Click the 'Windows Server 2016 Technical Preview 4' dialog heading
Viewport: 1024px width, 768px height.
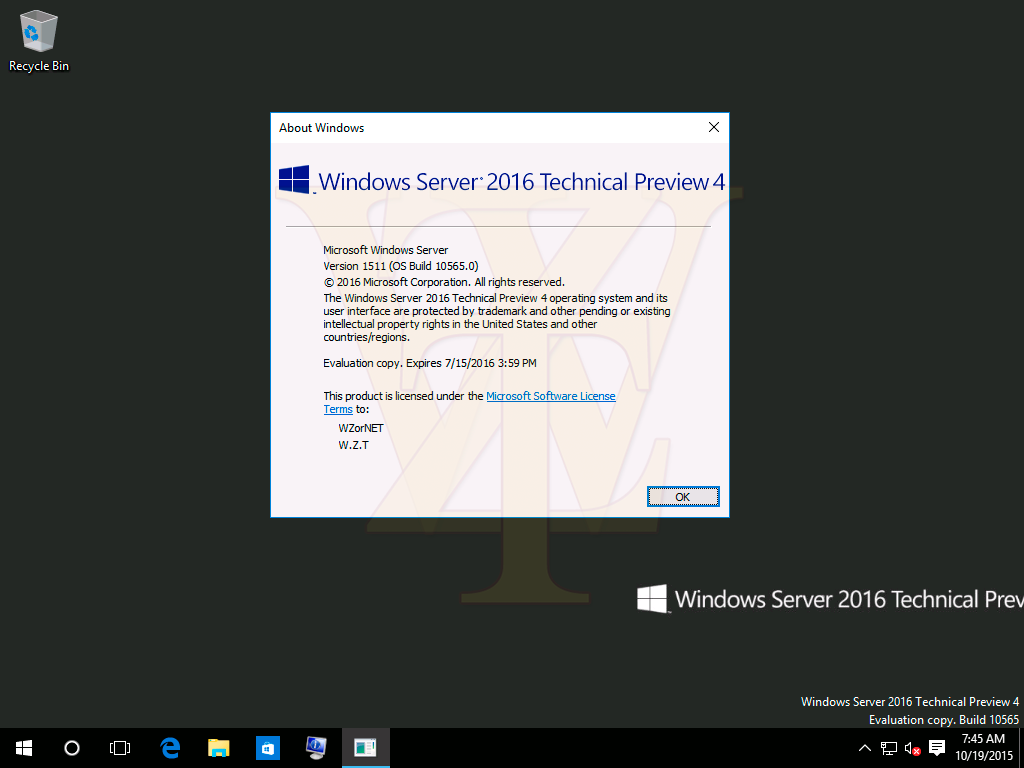[x=521, y=182]
